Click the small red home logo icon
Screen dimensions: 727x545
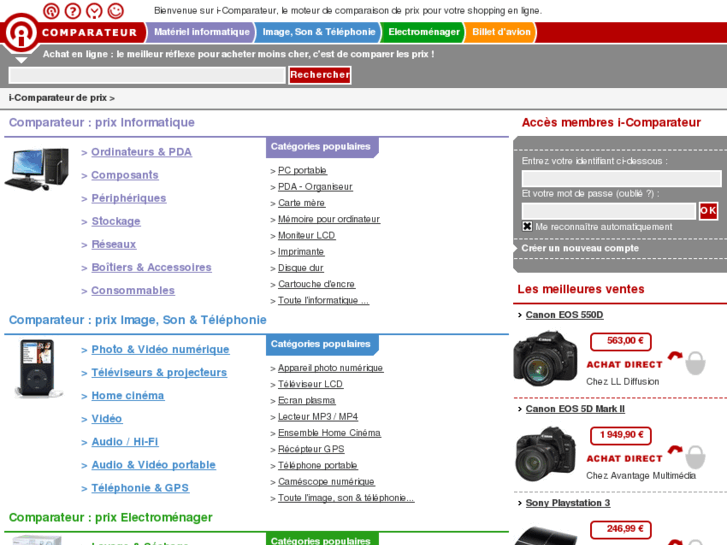51,11
